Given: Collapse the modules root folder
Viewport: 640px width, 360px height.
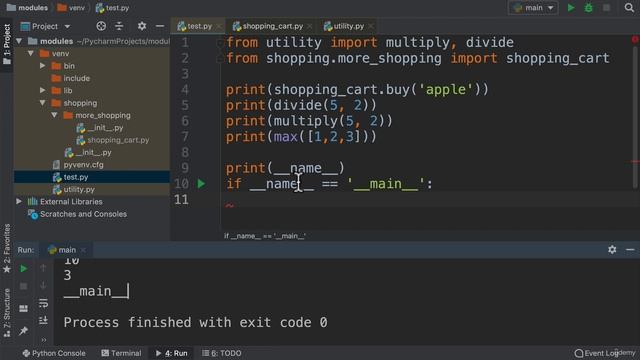Looking at the screenshot, I should (x=19, y=41).
